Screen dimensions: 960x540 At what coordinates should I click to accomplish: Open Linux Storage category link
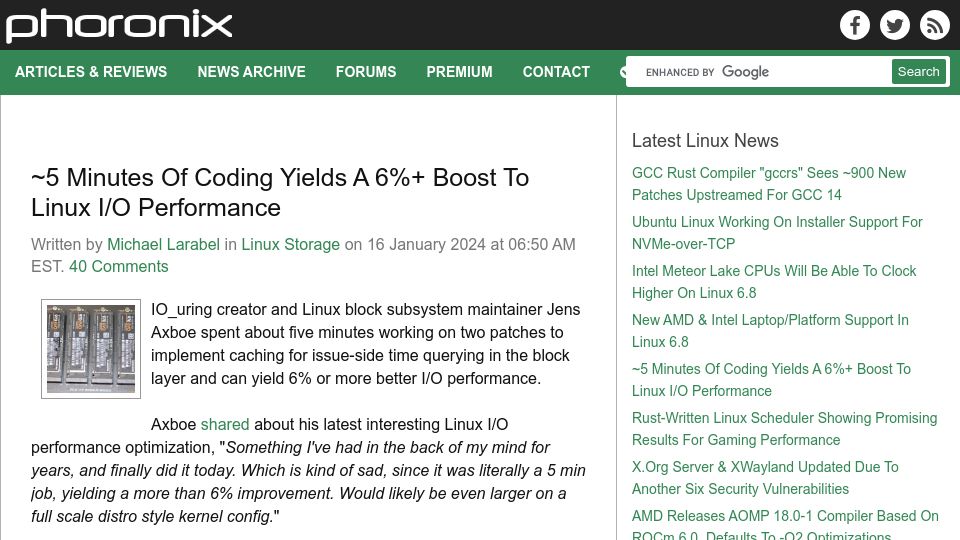click(290, 244)
